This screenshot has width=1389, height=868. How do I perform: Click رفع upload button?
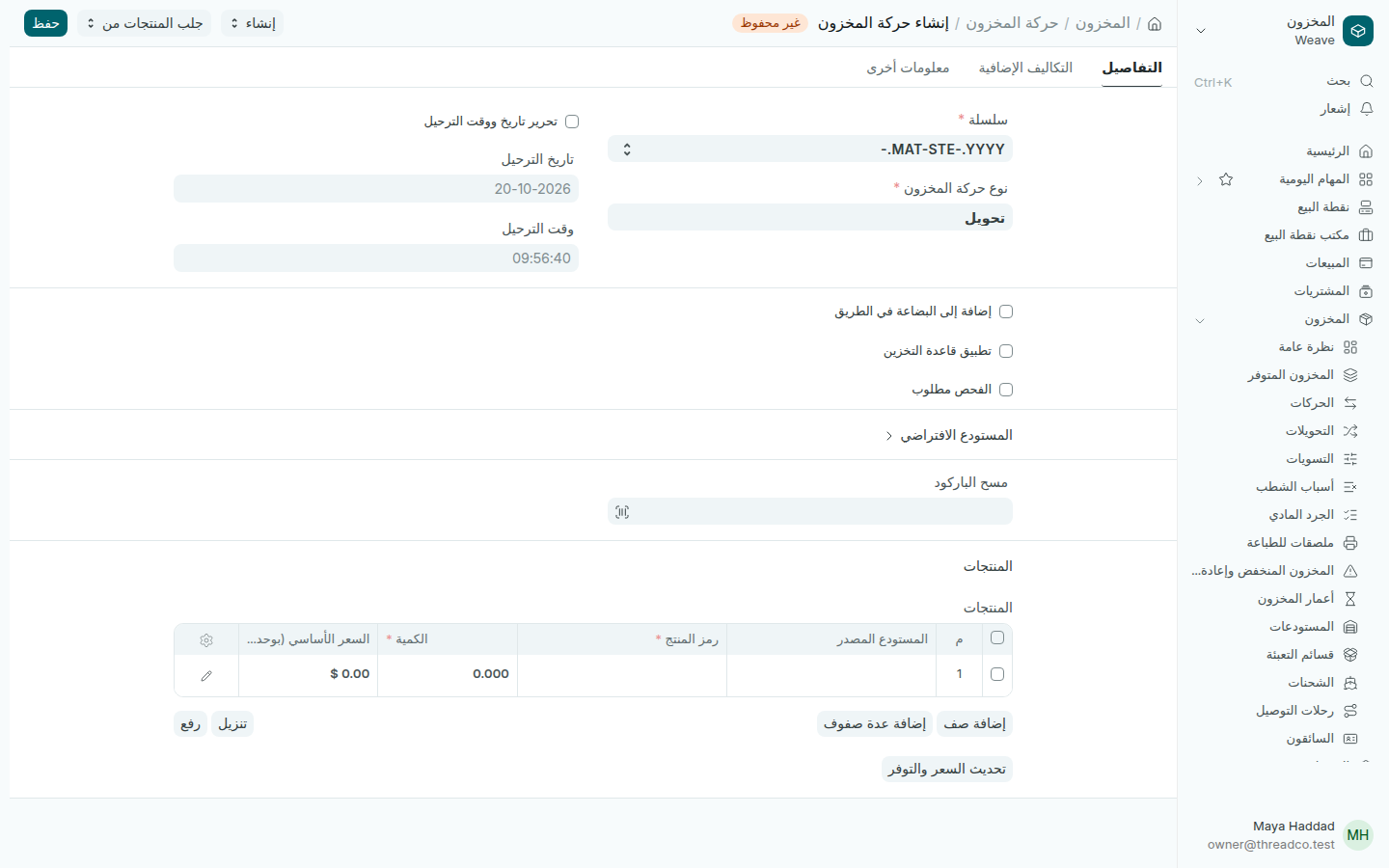tap(190, 724)
